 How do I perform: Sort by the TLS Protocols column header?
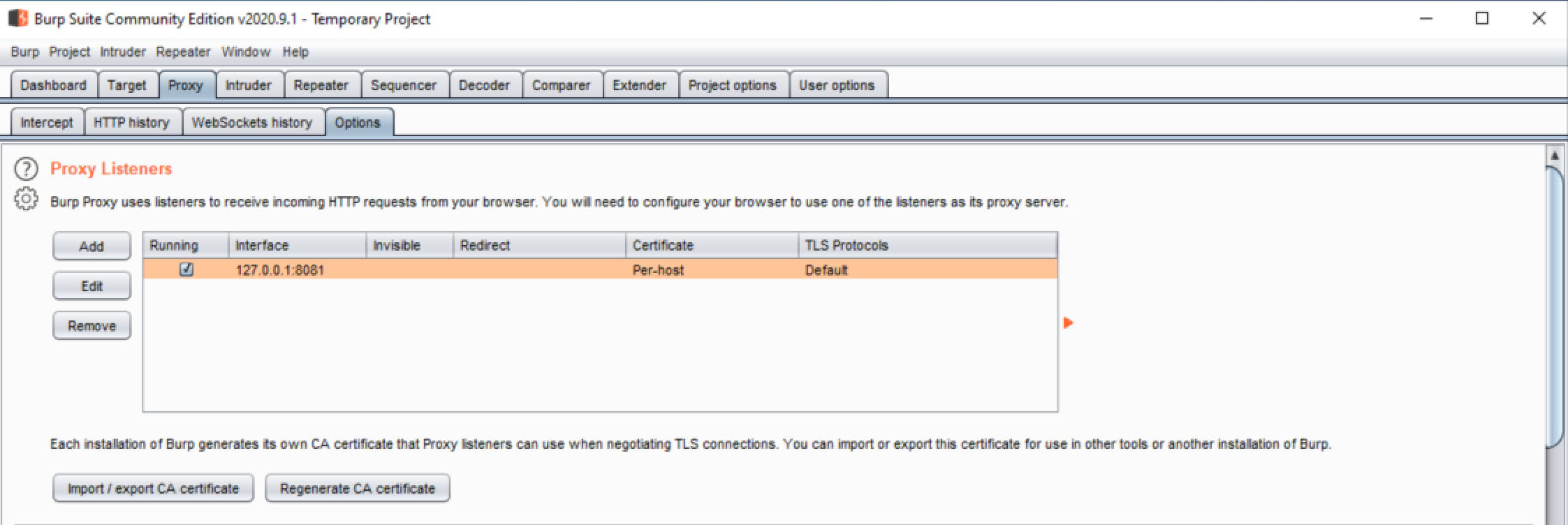(928, 245)
